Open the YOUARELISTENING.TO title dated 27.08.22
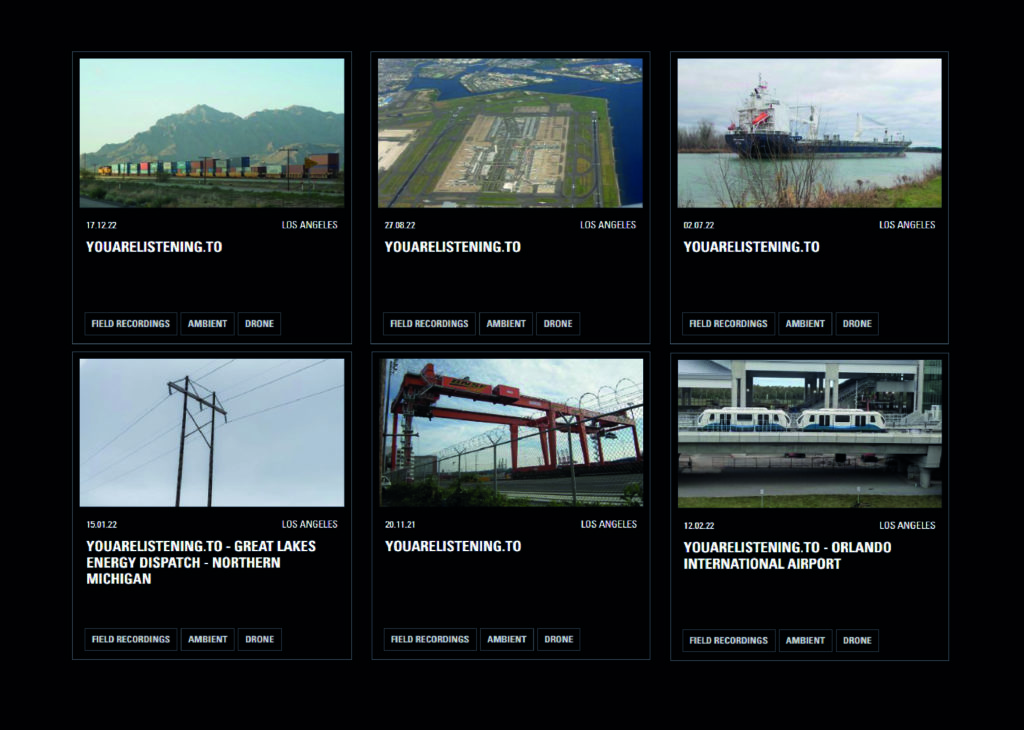 point(453,247)
